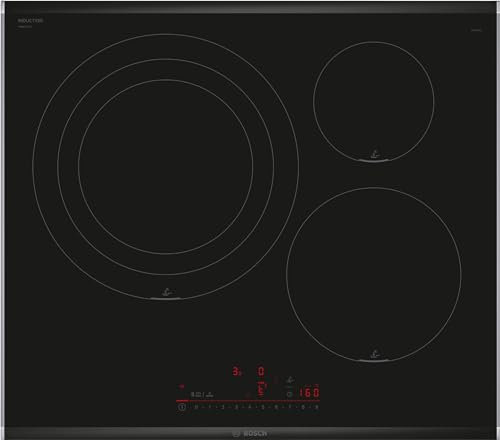Tap the pan symbol on the large triple-ring zone
Screen dimensions: 500x440
[x=166, y=292]
